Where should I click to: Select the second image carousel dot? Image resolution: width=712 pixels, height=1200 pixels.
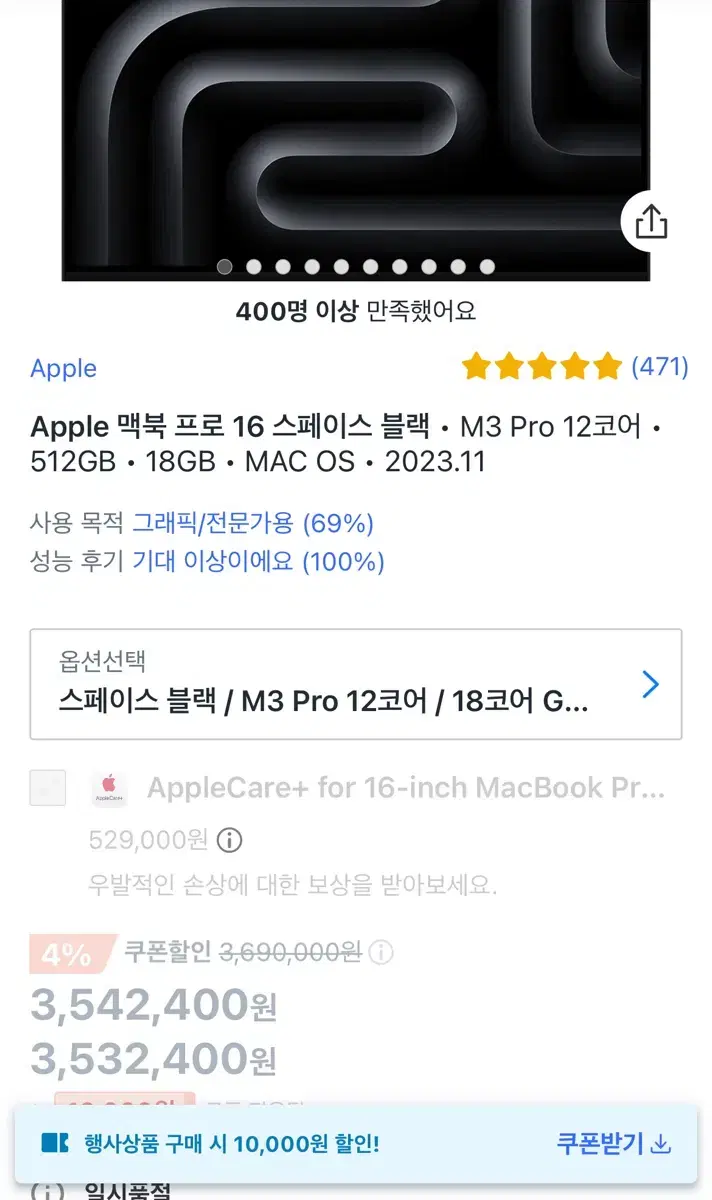click(x=254, y=267)
